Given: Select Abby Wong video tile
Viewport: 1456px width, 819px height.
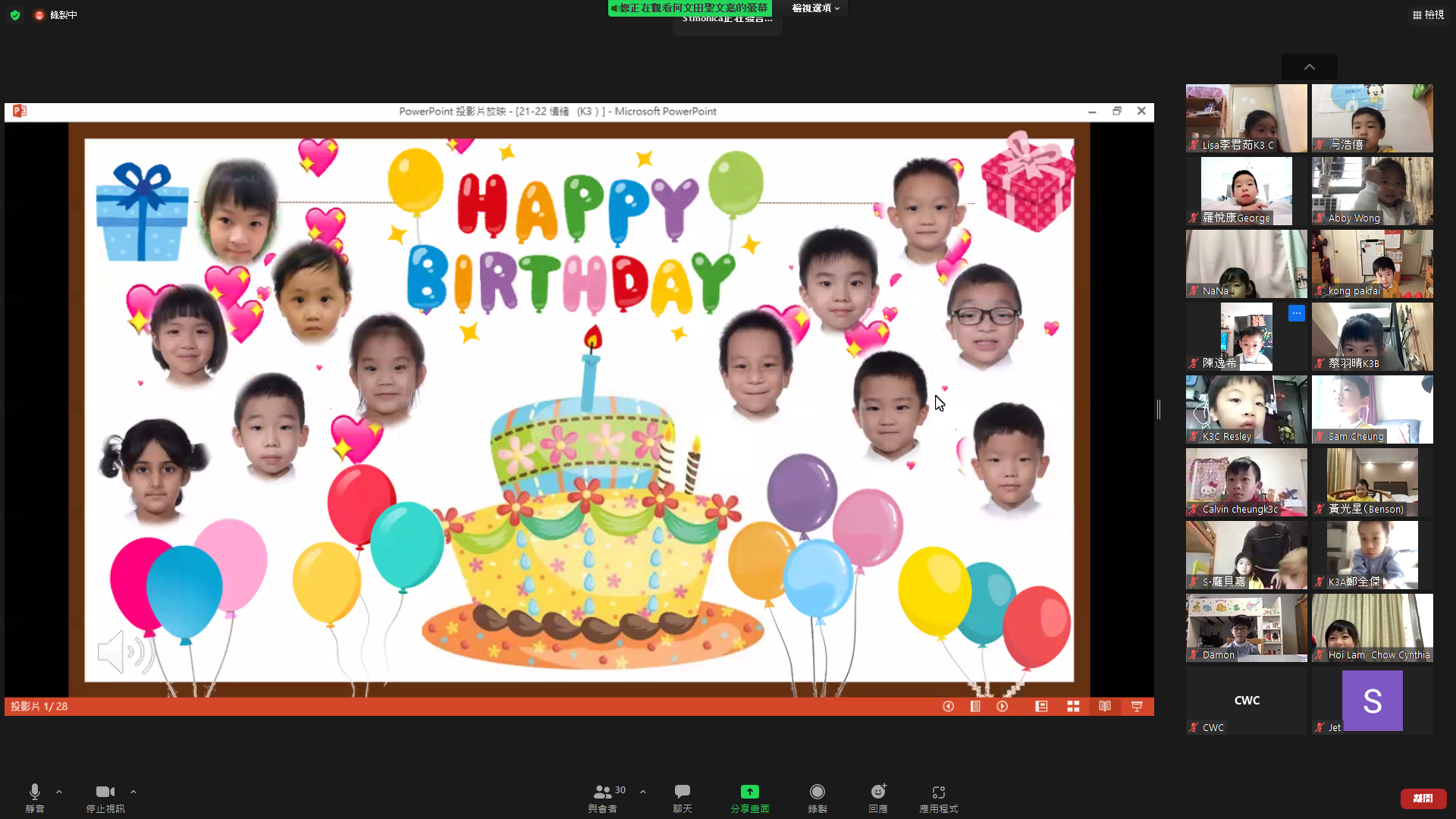Looking at the screenshot, I should 1373,191.
